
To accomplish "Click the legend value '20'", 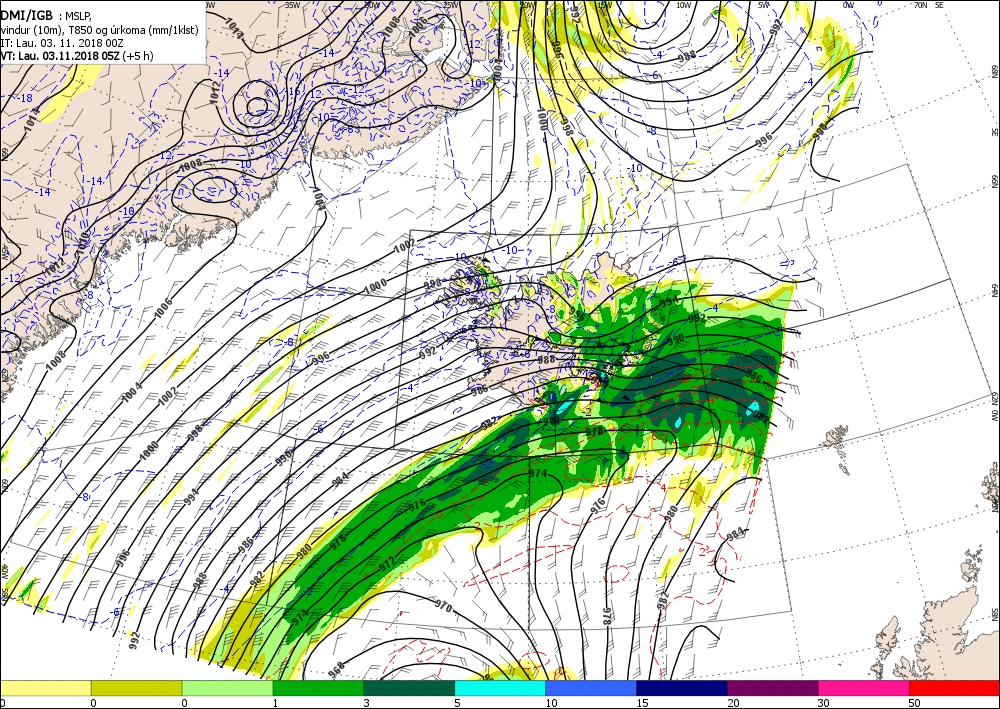I will click(x=733, y=703).
